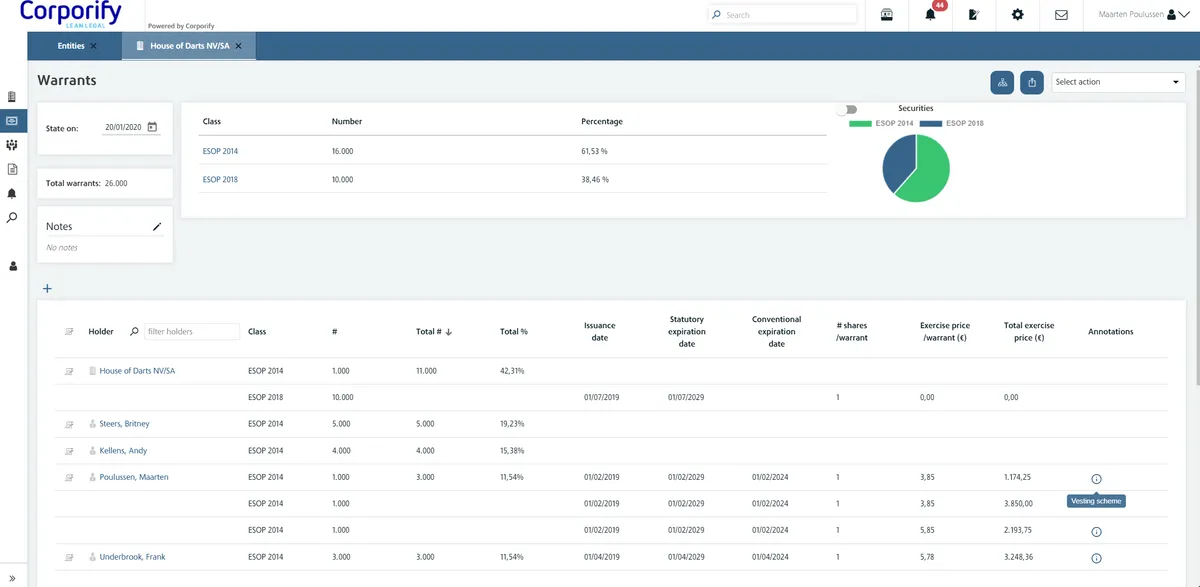Open the State on date picker calendar
Image resolution: width=1200 pixels, height=587 pixels.
(152, 127)
